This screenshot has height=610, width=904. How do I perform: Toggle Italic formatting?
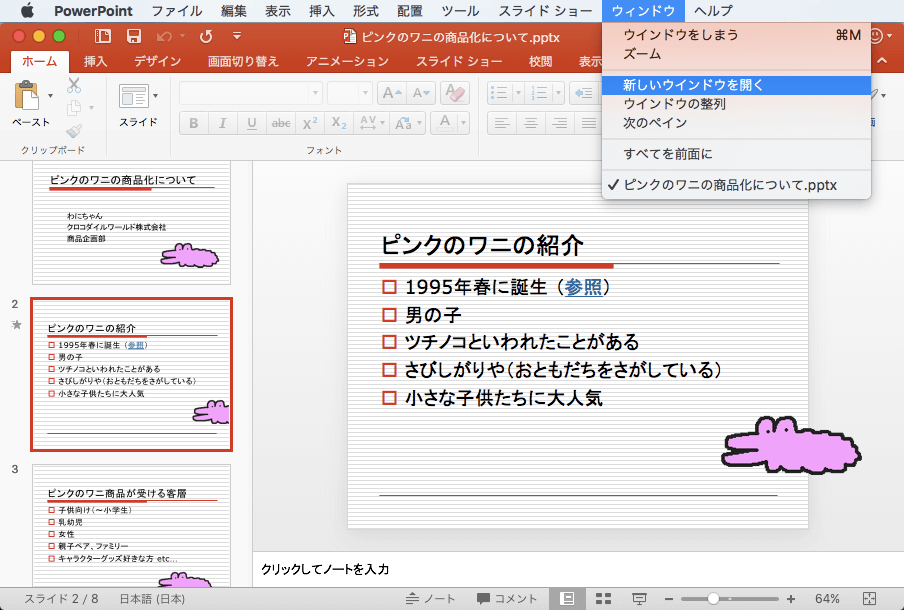pos(223,123)
